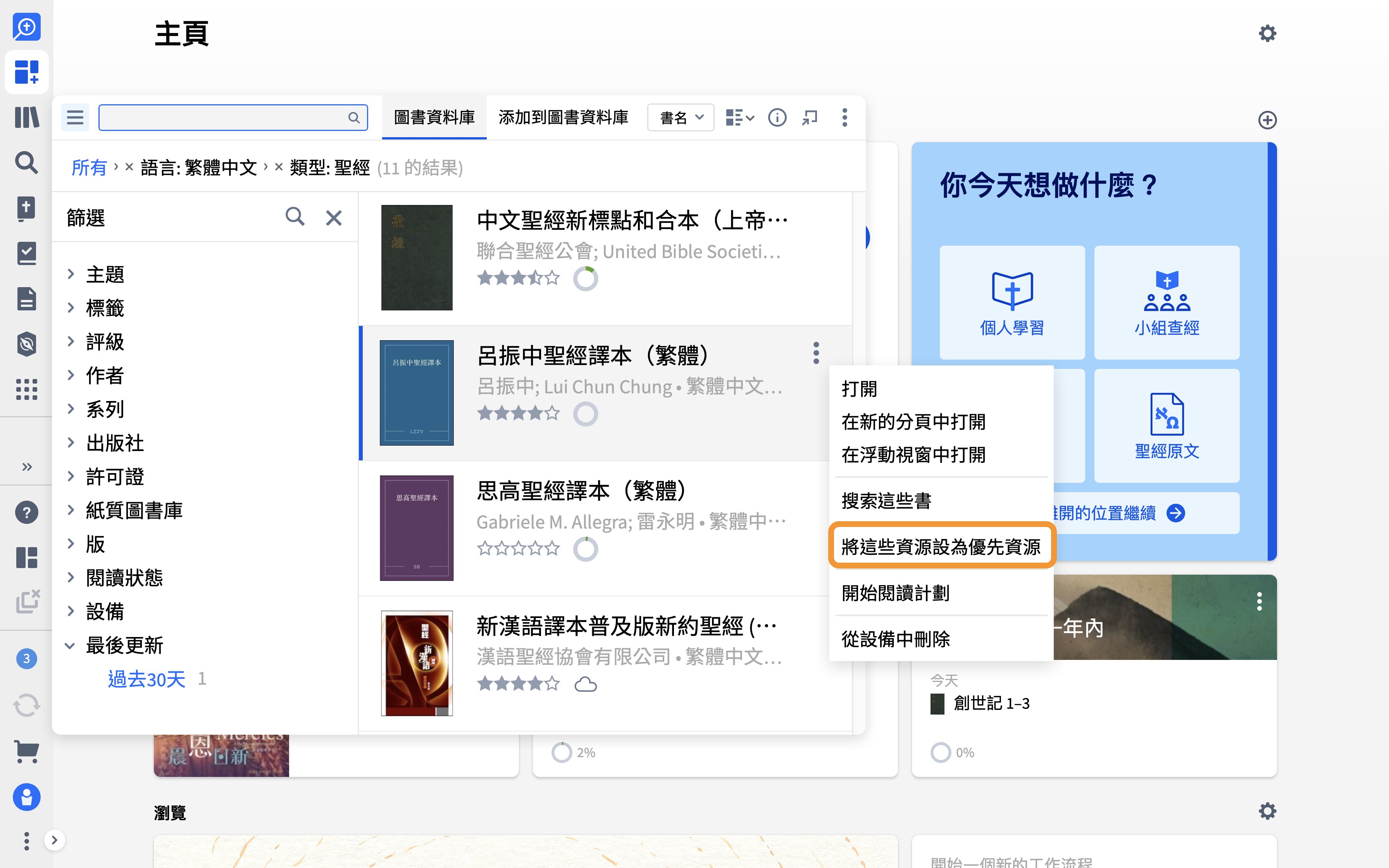Switch to the 圖書資料庫 tab
Image resolution: width=1389 pixels, height=868 pixels.
coord(434,118)
